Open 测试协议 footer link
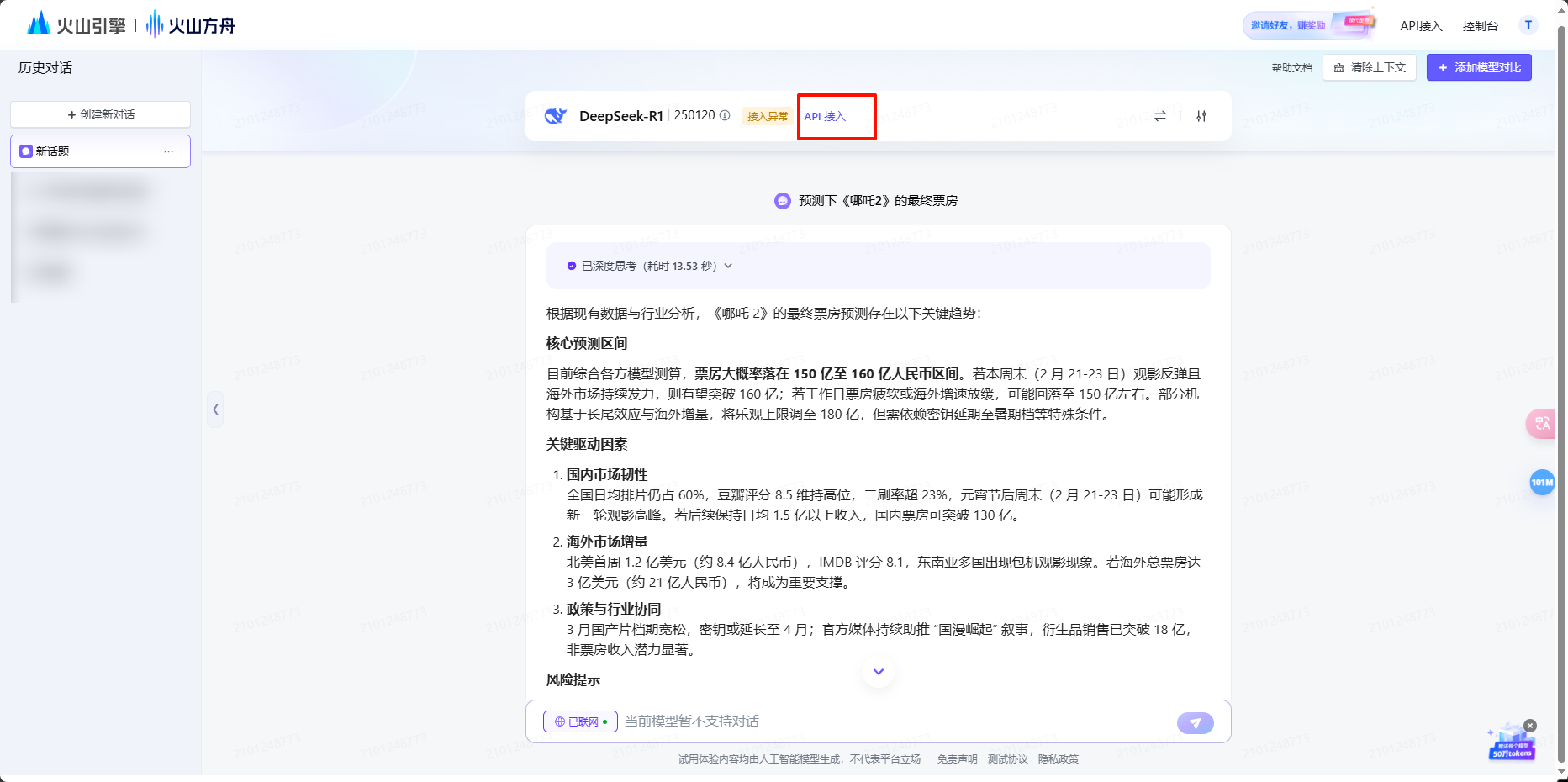1568x782 pixels. pyautogui.click(x=1007, y=759)
